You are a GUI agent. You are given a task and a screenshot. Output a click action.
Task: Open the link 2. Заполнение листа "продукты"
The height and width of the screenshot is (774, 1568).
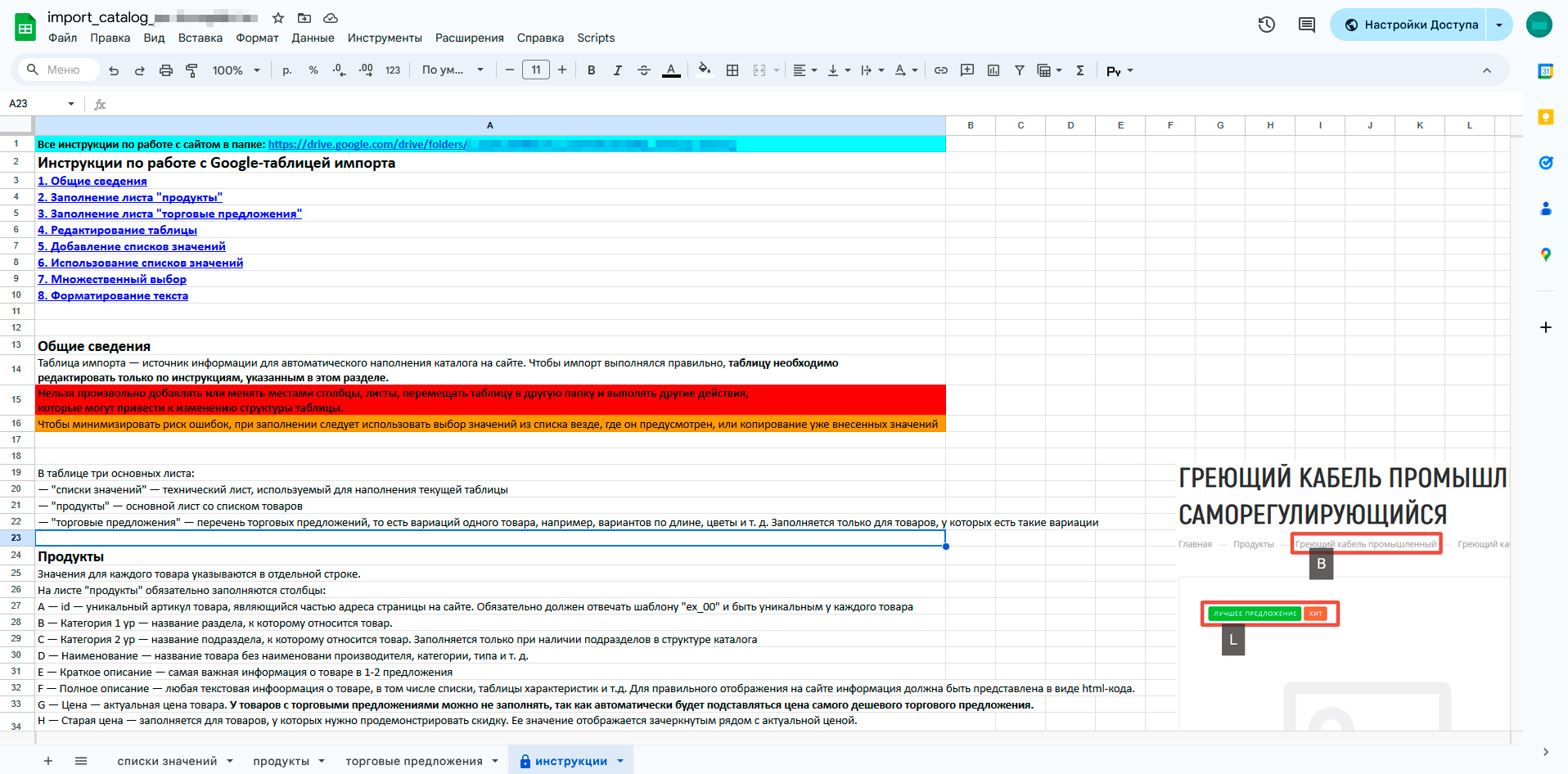130,197
